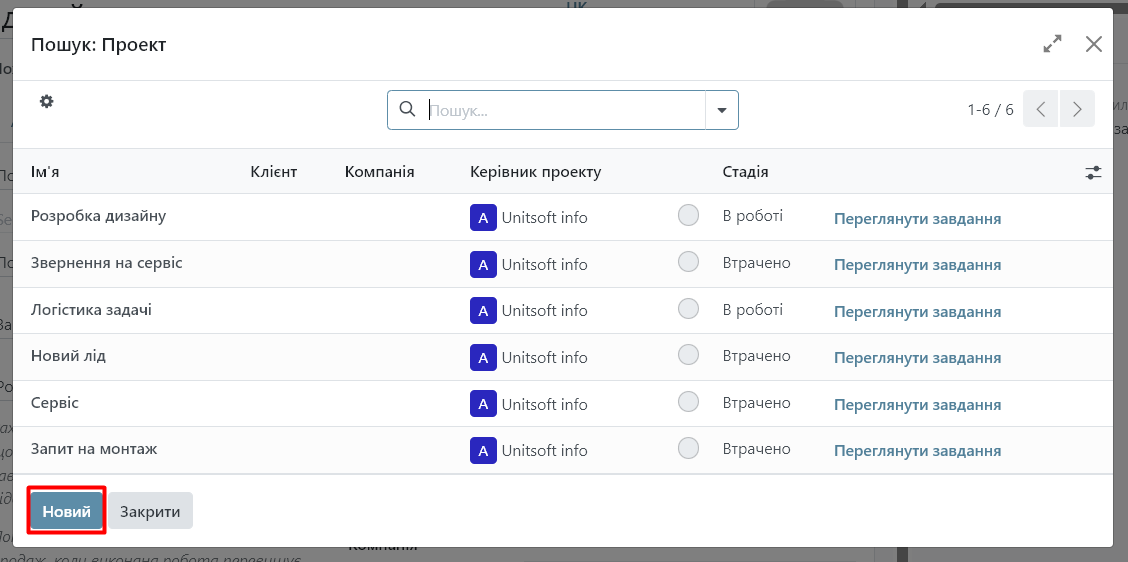Click the settings gear icon

46,102
